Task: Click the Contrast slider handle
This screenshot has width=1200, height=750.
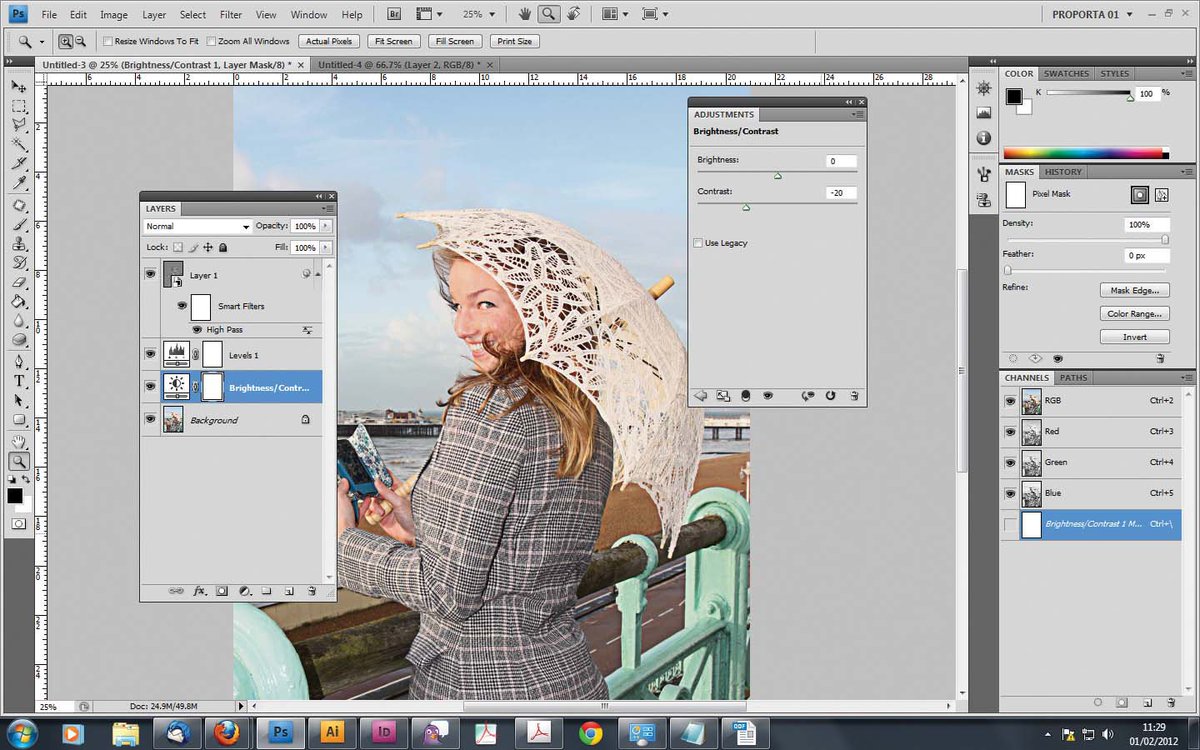Action: [x=746, y=208]
